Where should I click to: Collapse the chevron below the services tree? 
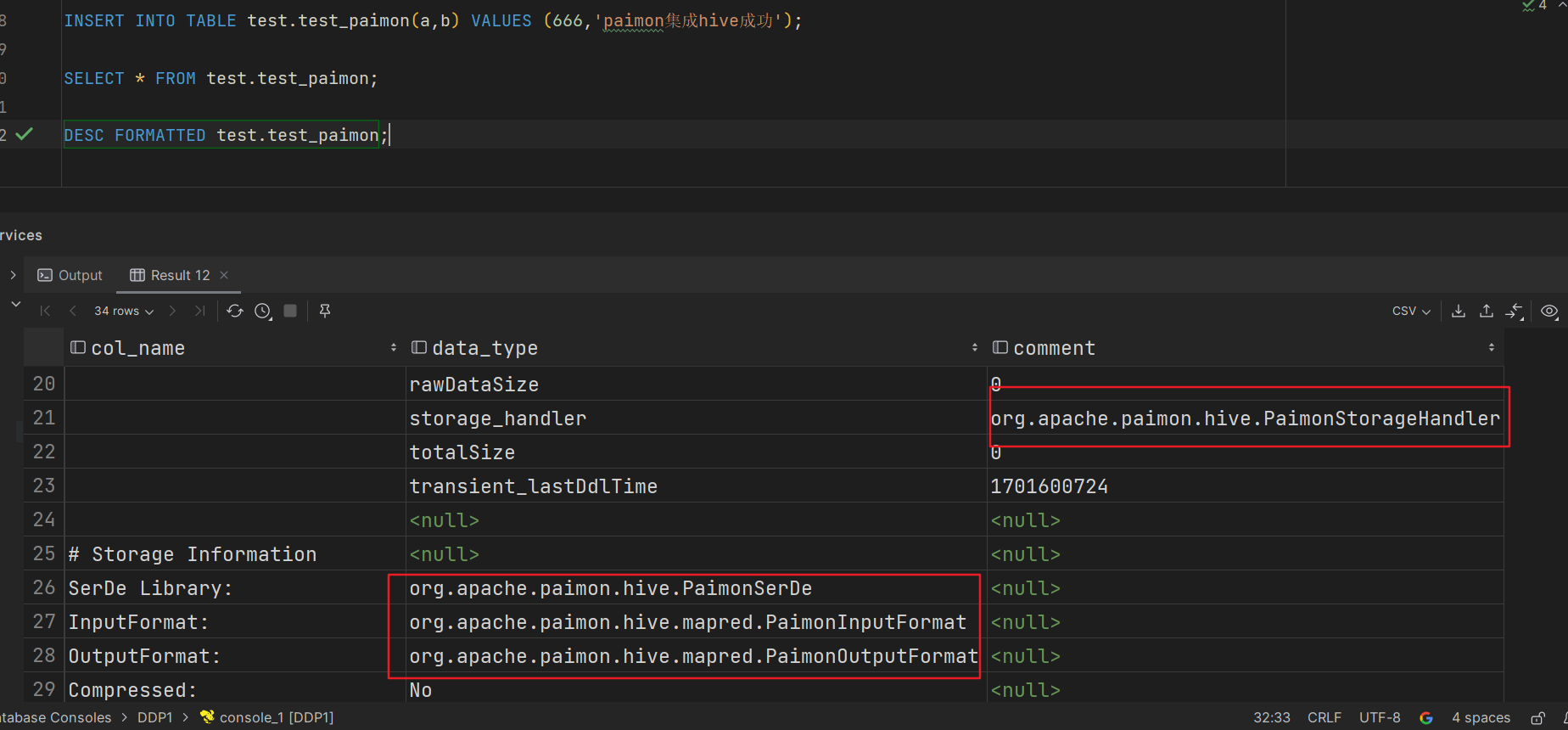[x=16, y=304]
